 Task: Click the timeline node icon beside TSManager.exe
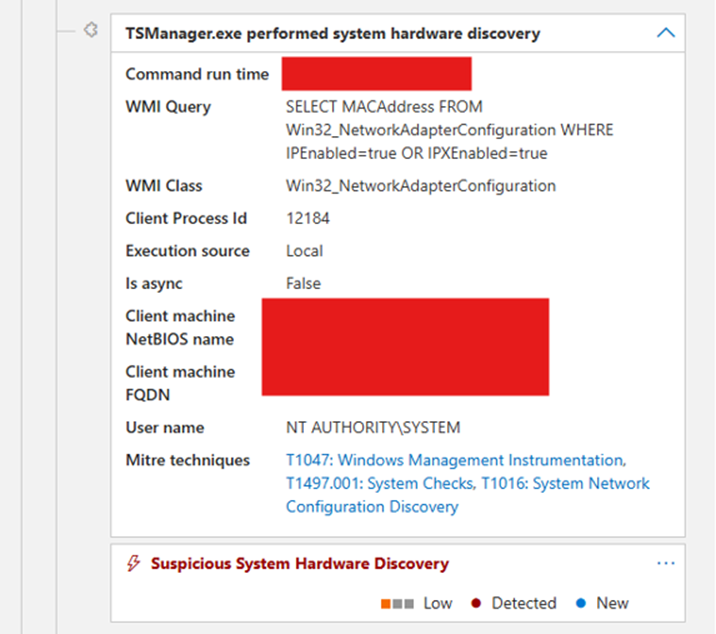91,31
